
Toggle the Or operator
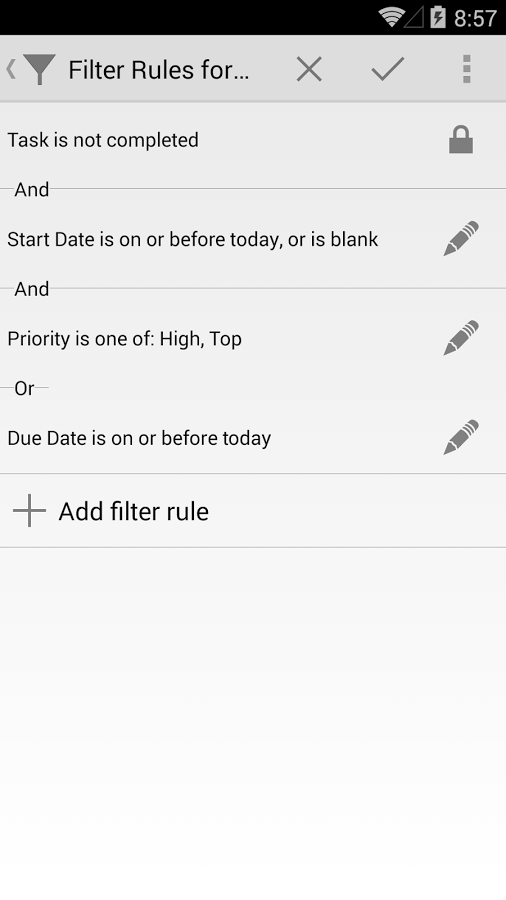(x=25, y=388)
